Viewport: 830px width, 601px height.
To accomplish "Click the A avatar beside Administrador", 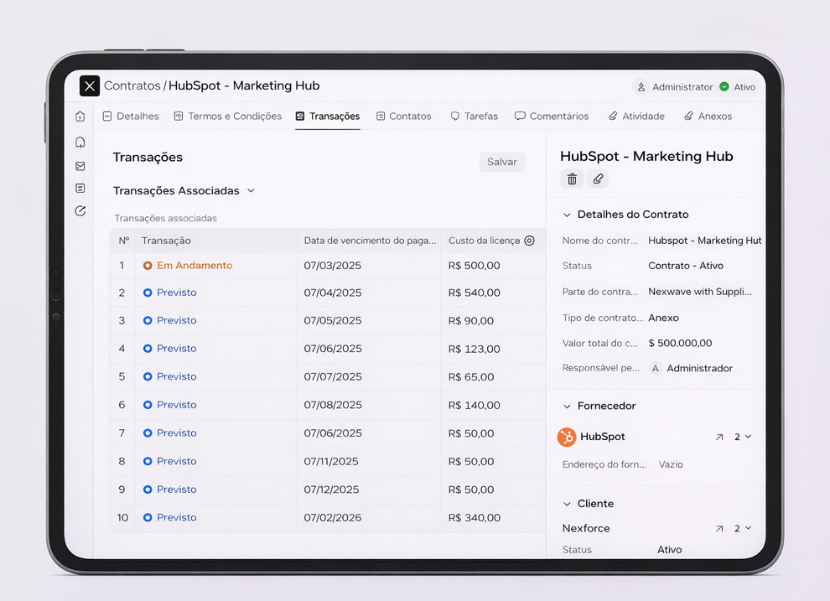I will coord(655,369).
